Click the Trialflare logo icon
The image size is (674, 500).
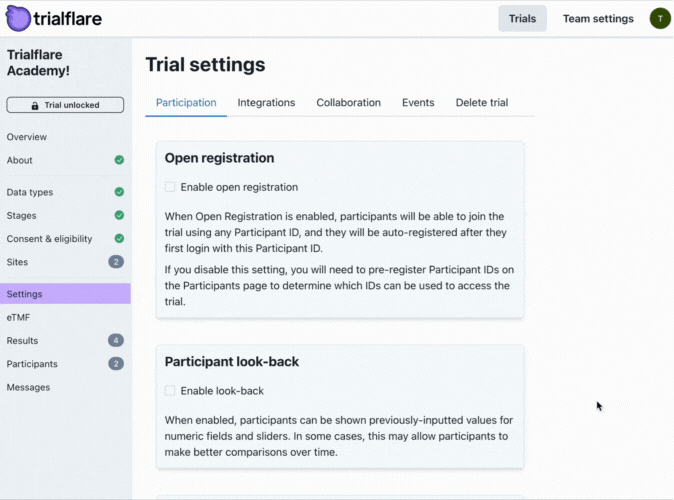[x=18, y=18]
